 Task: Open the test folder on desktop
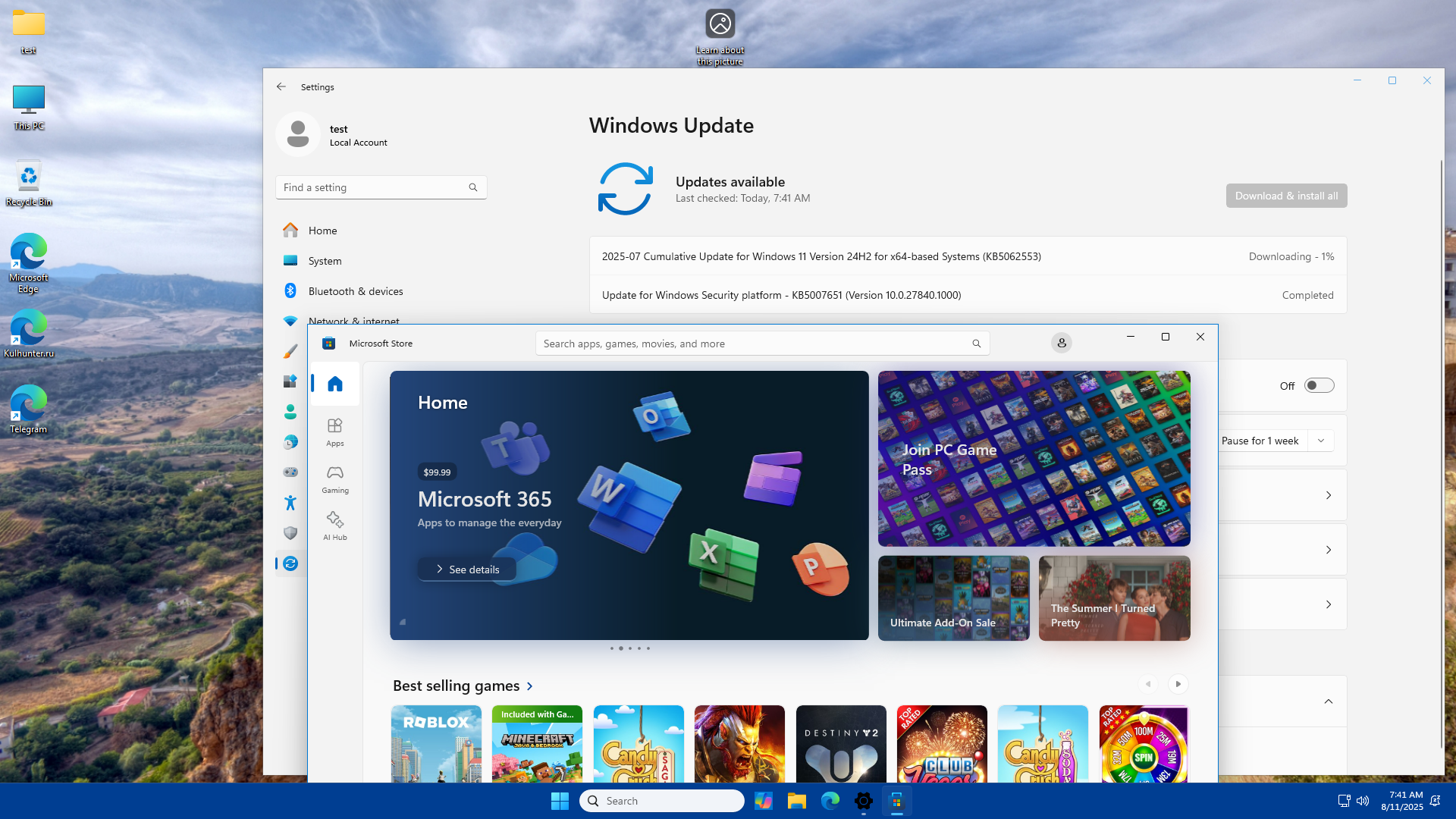(29, 32)
